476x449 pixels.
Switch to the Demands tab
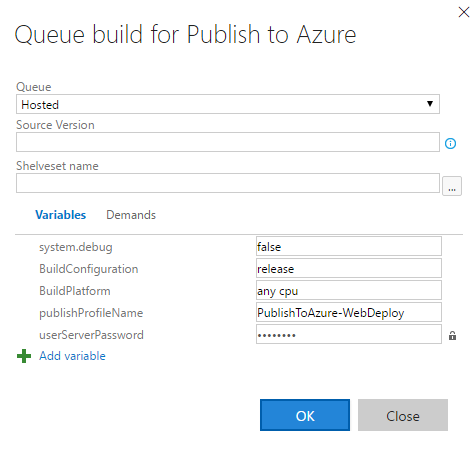pos(131,215)
